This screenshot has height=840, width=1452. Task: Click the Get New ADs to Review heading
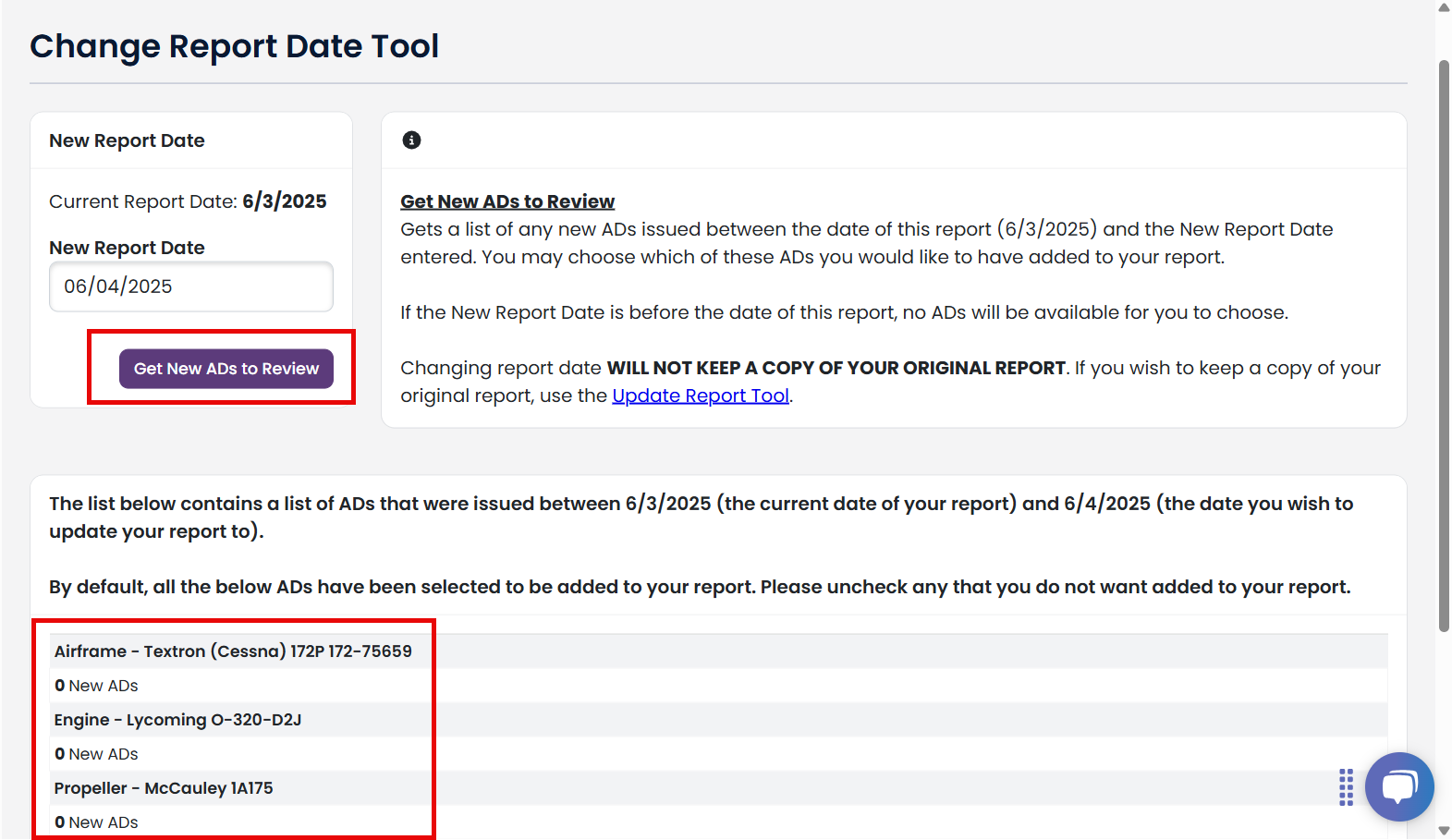click(x=507, y=201)
